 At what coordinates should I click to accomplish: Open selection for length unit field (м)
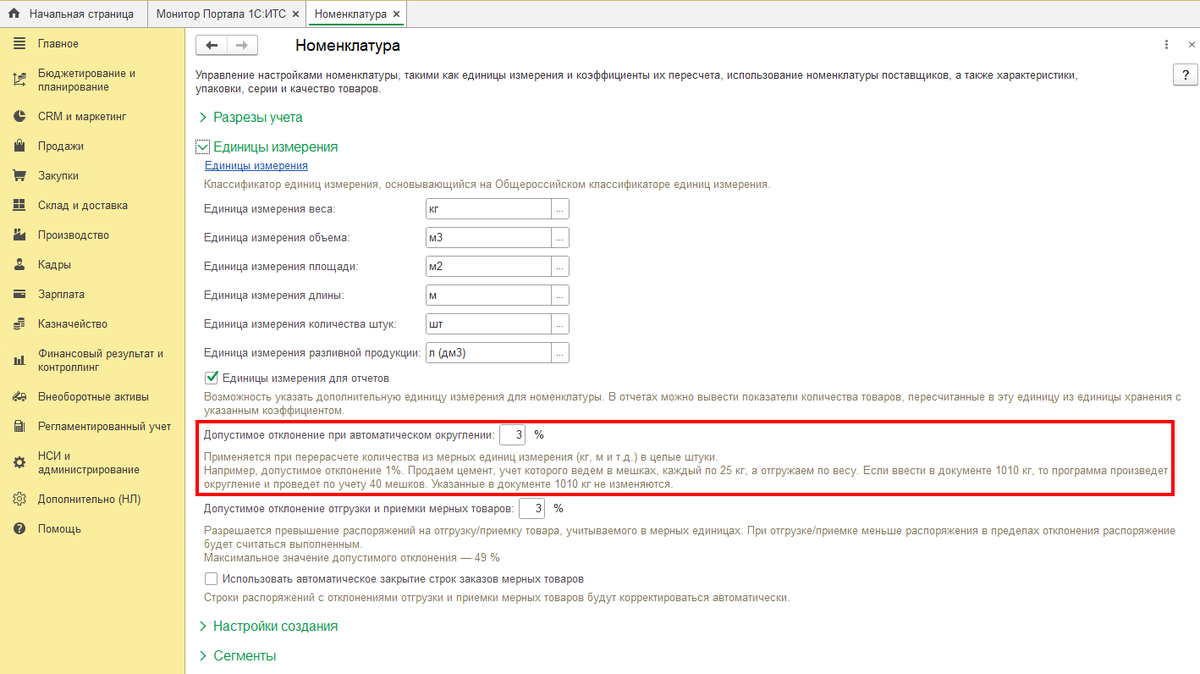tap(561, 296)
